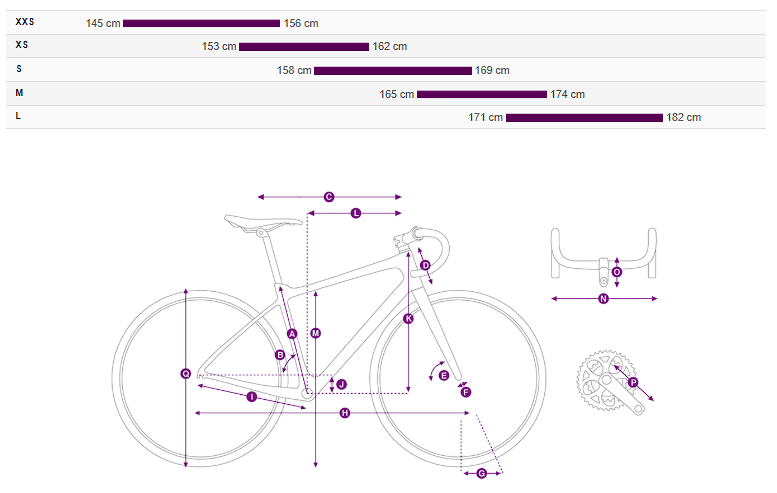This screenshot has height=493, width=777.
Task: Select the J bottom bracket drop marker
Action: (x=341, y=384)
